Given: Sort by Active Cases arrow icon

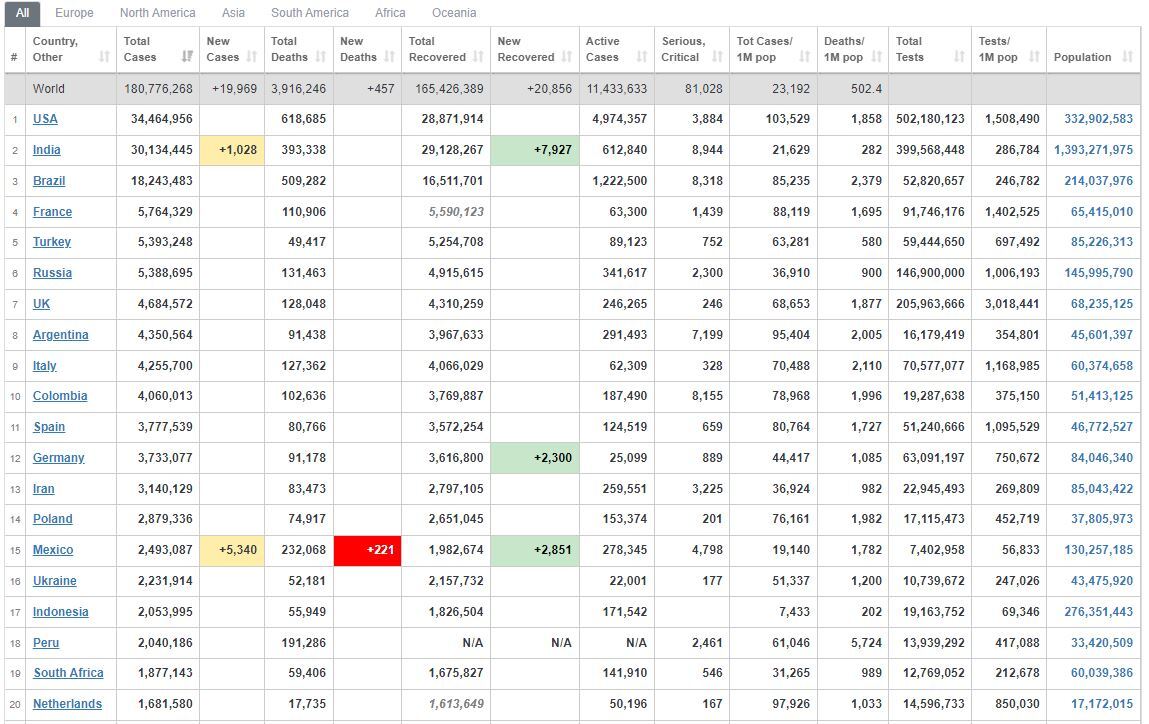Looking at the screenshot, I should click(642, 56).
